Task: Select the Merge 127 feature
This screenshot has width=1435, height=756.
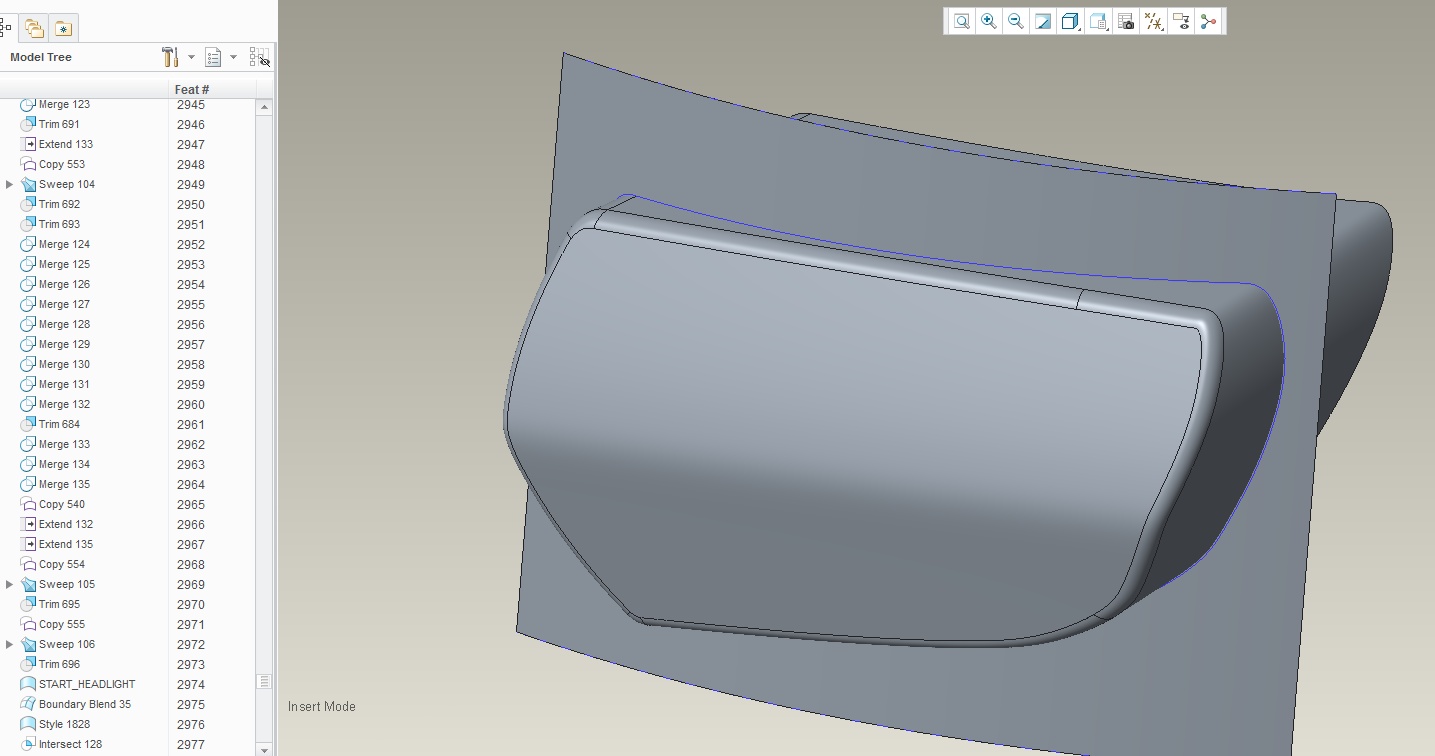Action: tap(64, 304)
